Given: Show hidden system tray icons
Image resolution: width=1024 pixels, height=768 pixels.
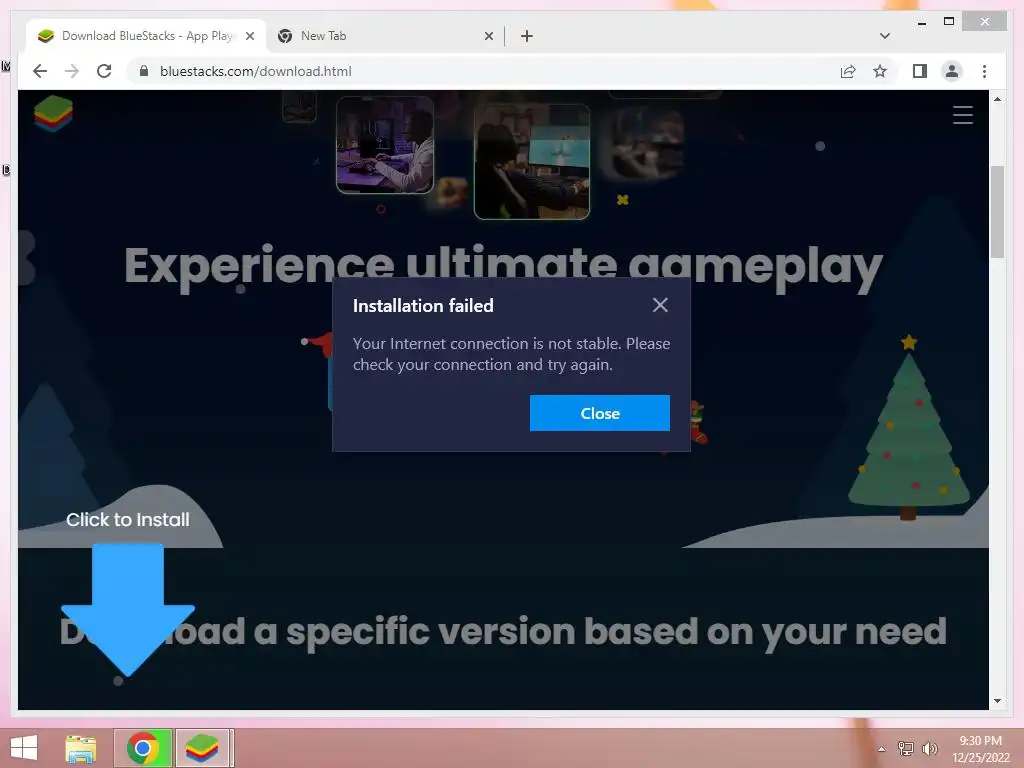Looking at the screenshot, I should (x=881, y=749).
